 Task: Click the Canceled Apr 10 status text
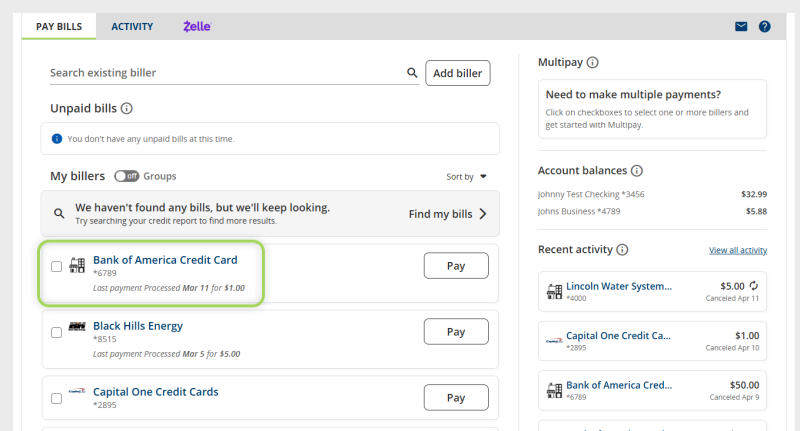click(732, 348)
